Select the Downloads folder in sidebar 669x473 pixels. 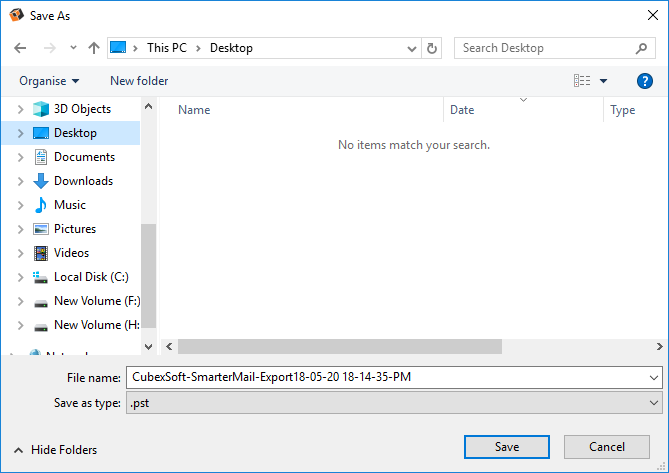[x=82, y=181]
